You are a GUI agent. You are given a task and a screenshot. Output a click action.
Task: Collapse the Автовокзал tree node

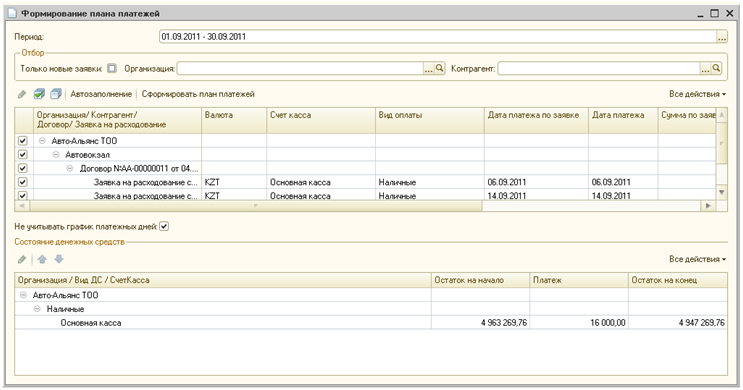56,154
